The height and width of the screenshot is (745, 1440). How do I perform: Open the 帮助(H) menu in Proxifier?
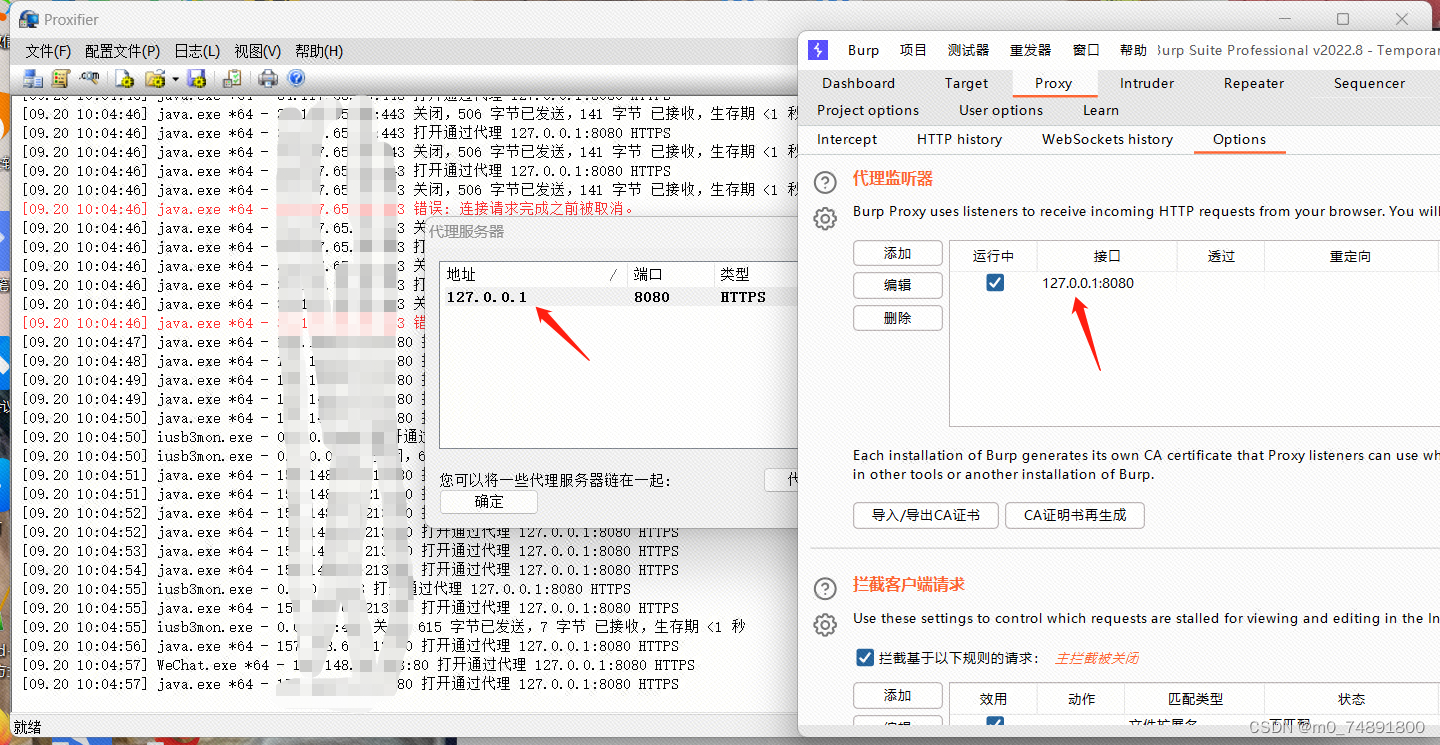coord(319,51)
